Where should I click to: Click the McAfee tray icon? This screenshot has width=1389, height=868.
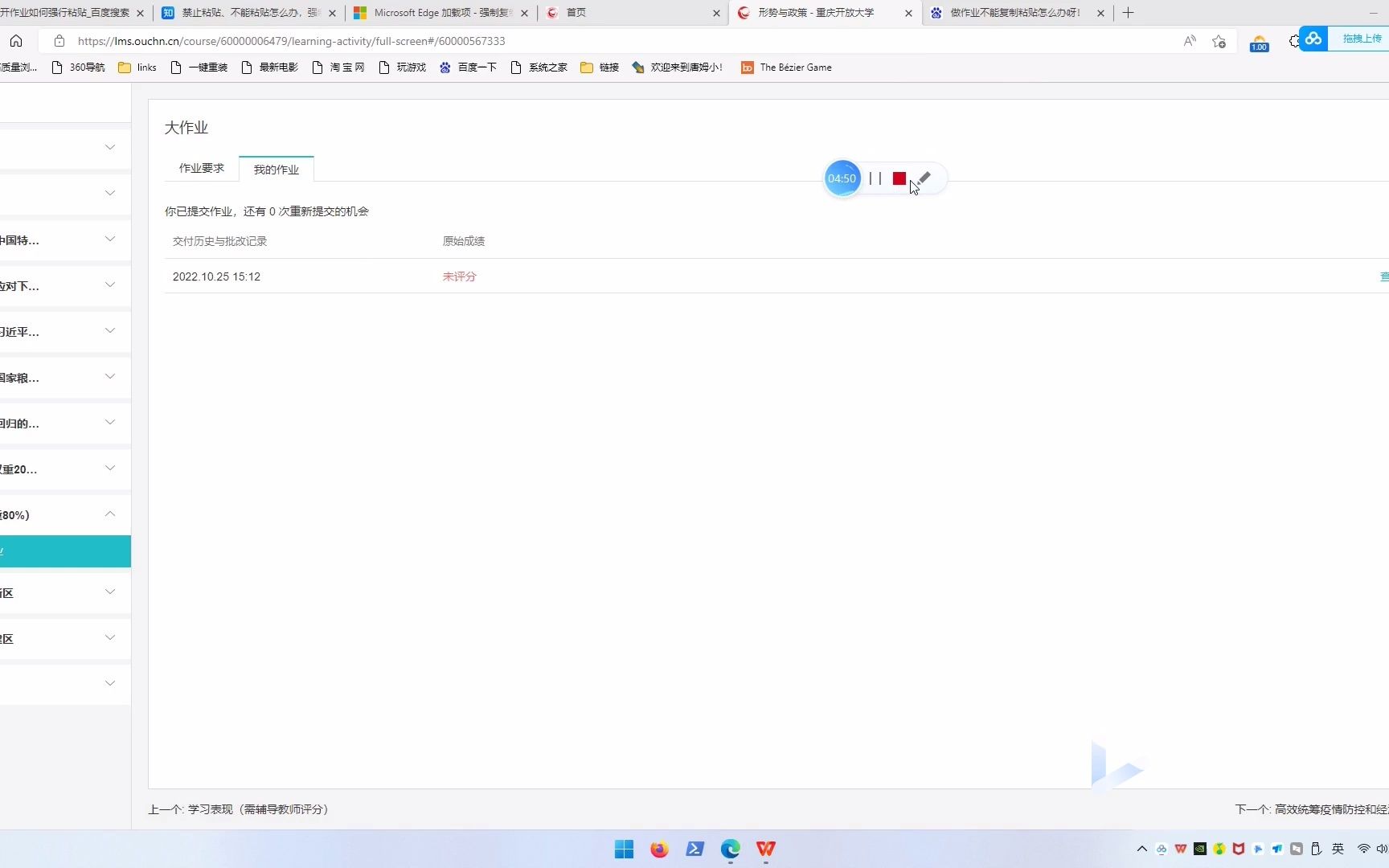pos(1239,849)
